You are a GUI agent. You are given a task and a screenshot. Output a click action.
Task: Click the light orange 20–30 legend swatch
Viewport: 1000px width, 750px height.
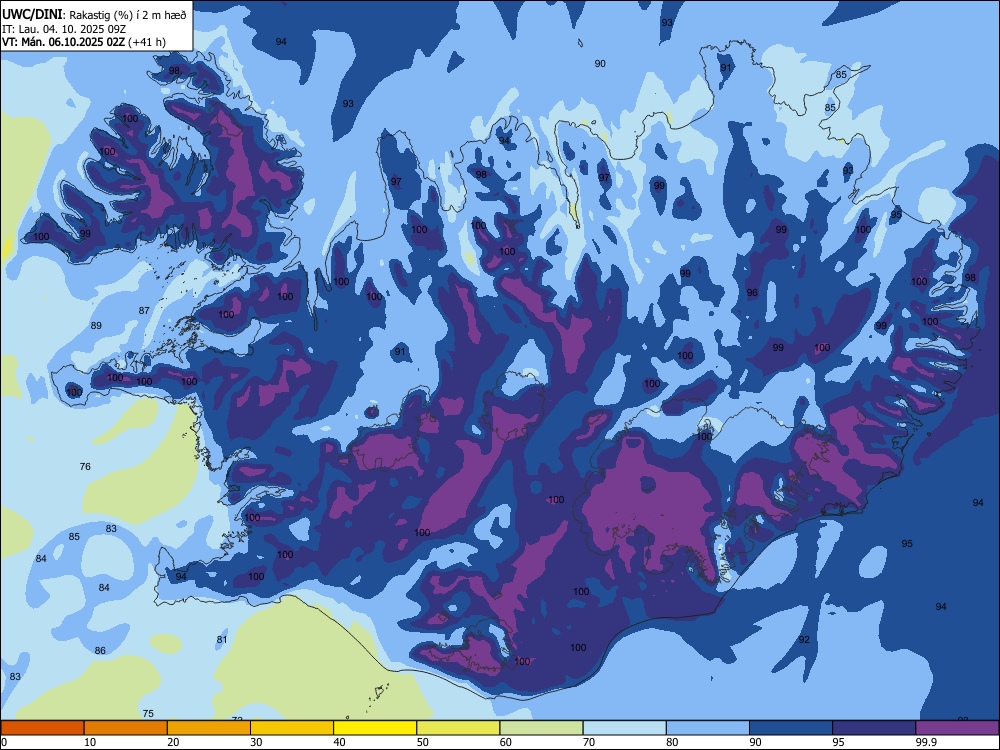[x=209, y=728]
